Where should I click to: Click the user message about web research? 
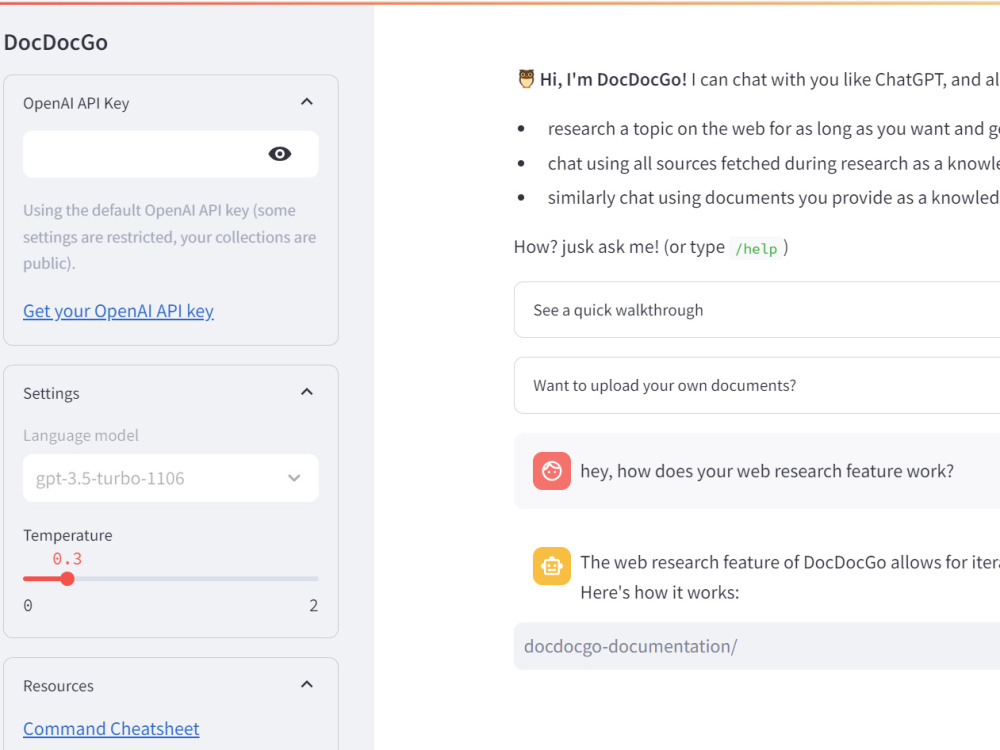767,471
